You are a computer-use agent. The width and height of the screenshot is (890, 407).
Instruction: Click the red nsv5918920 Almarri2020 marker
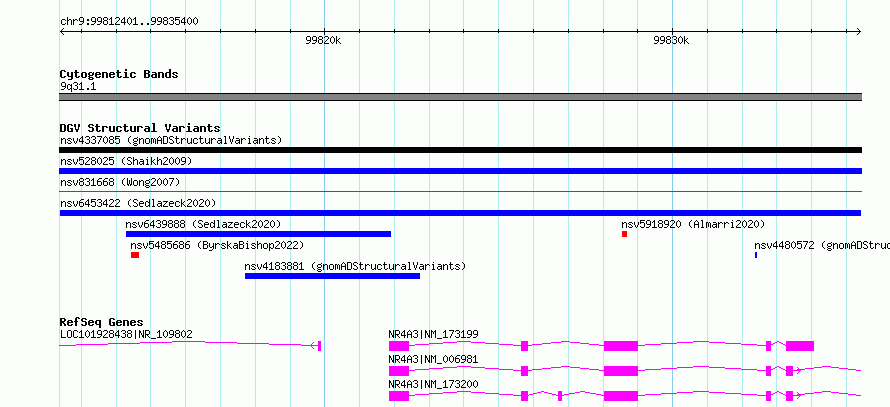624,234
